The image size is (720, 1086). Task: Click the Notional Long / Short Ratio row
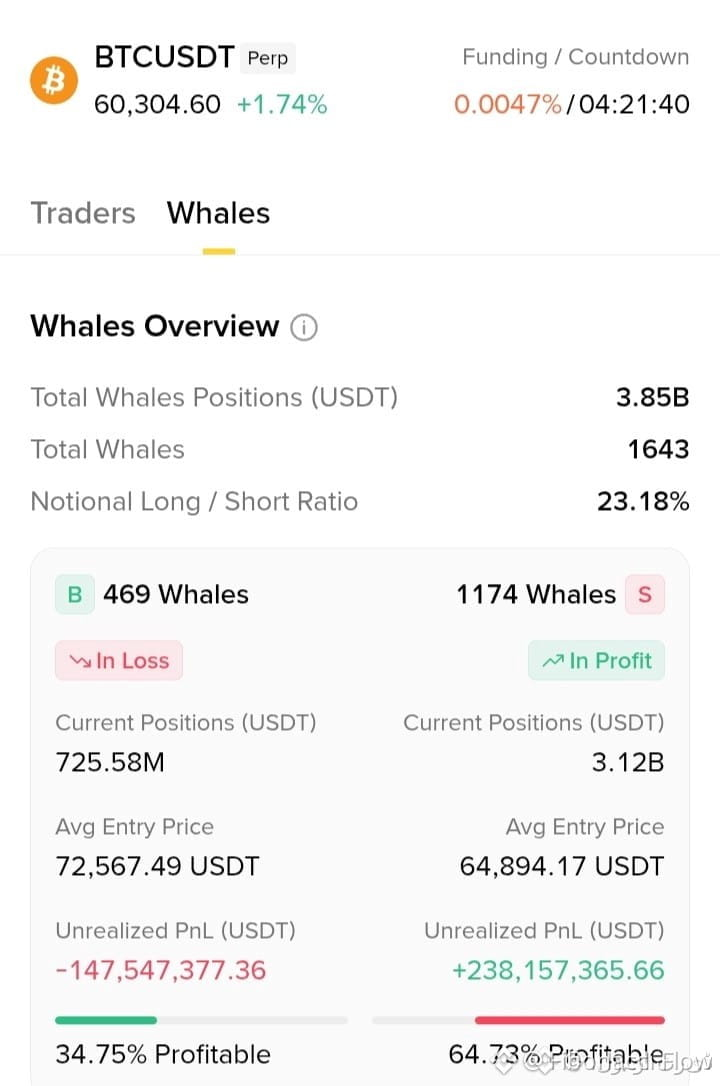[x=360, y=501]
